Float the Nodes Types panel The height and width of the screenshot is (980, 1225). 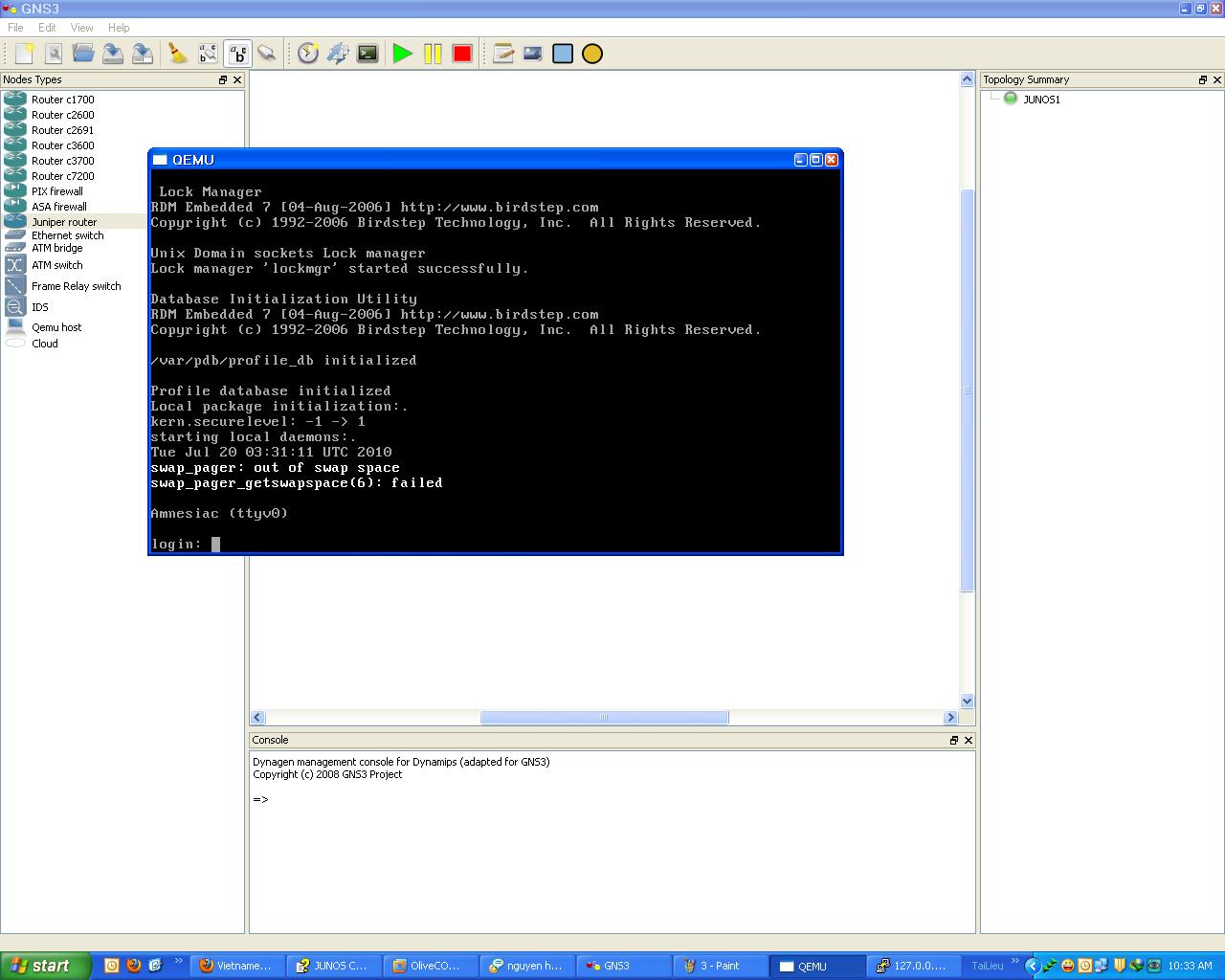coord(223,79)
